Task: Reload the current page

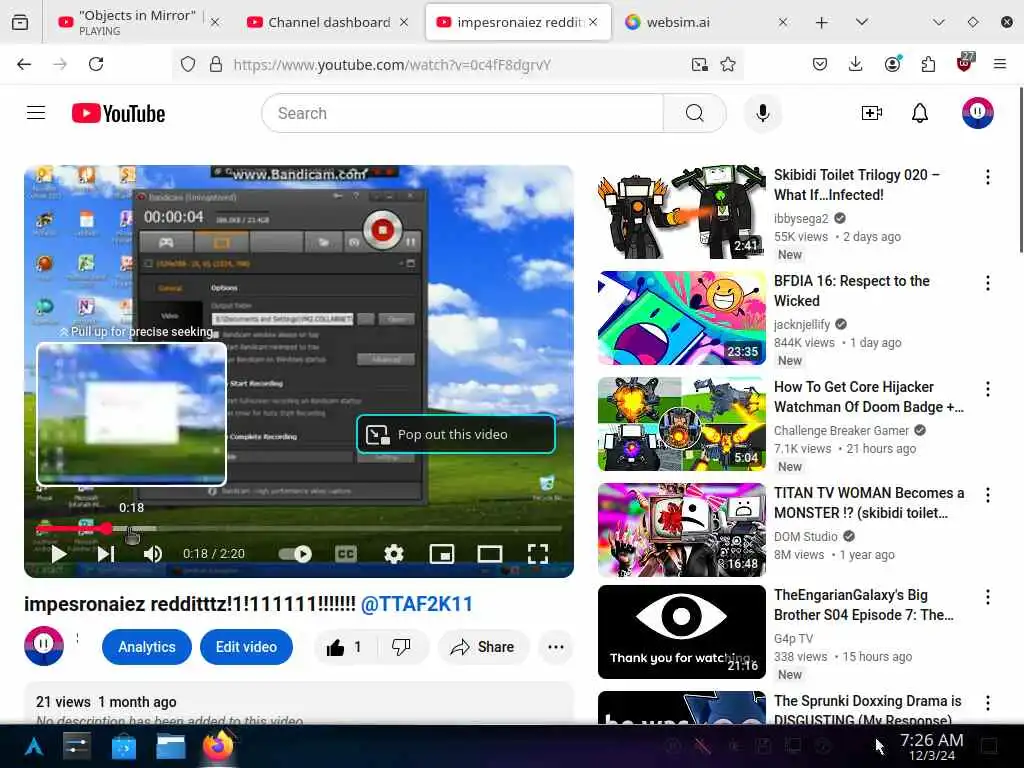Action: (96, 64)
